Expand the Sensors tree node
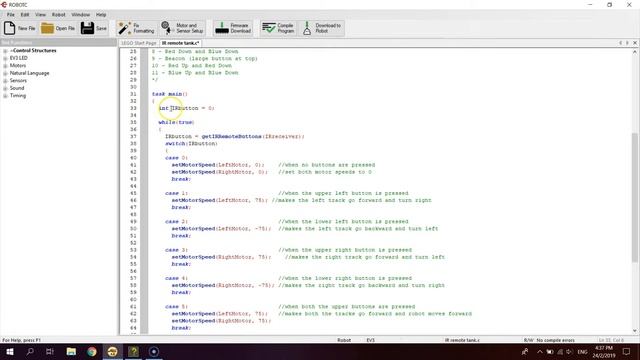The height and width of the screenshot is (360, 640). pyautogui.click(x=5, y=81)
